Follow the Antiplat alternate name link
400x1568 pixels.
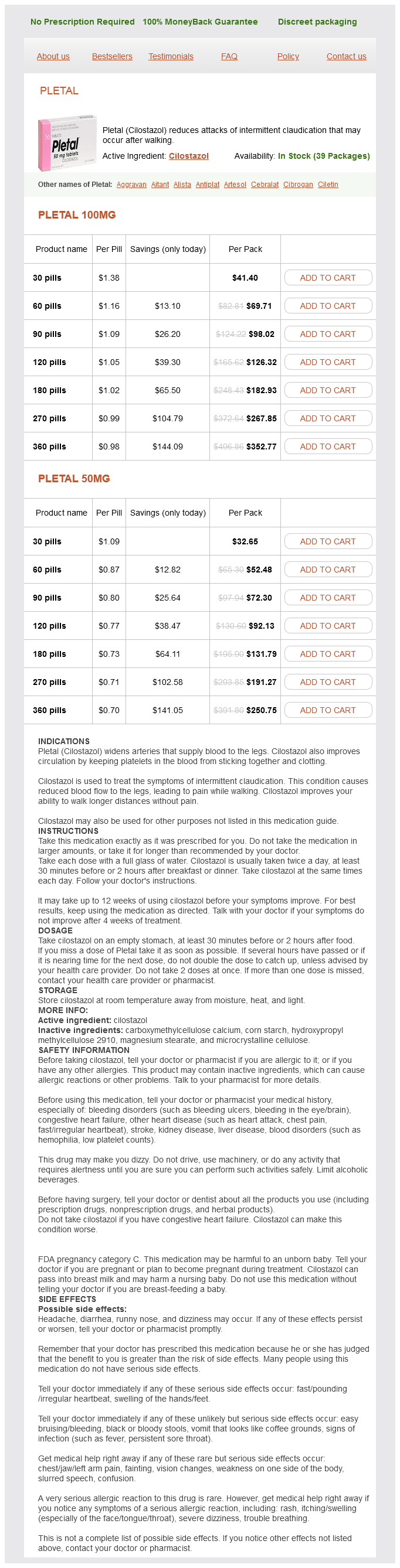point(207,185)
